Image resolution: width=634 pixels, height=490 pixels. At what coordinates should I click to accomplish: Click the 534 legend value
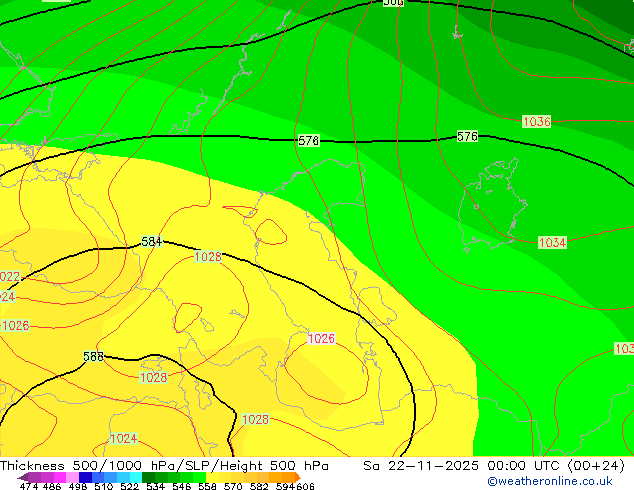155,486
